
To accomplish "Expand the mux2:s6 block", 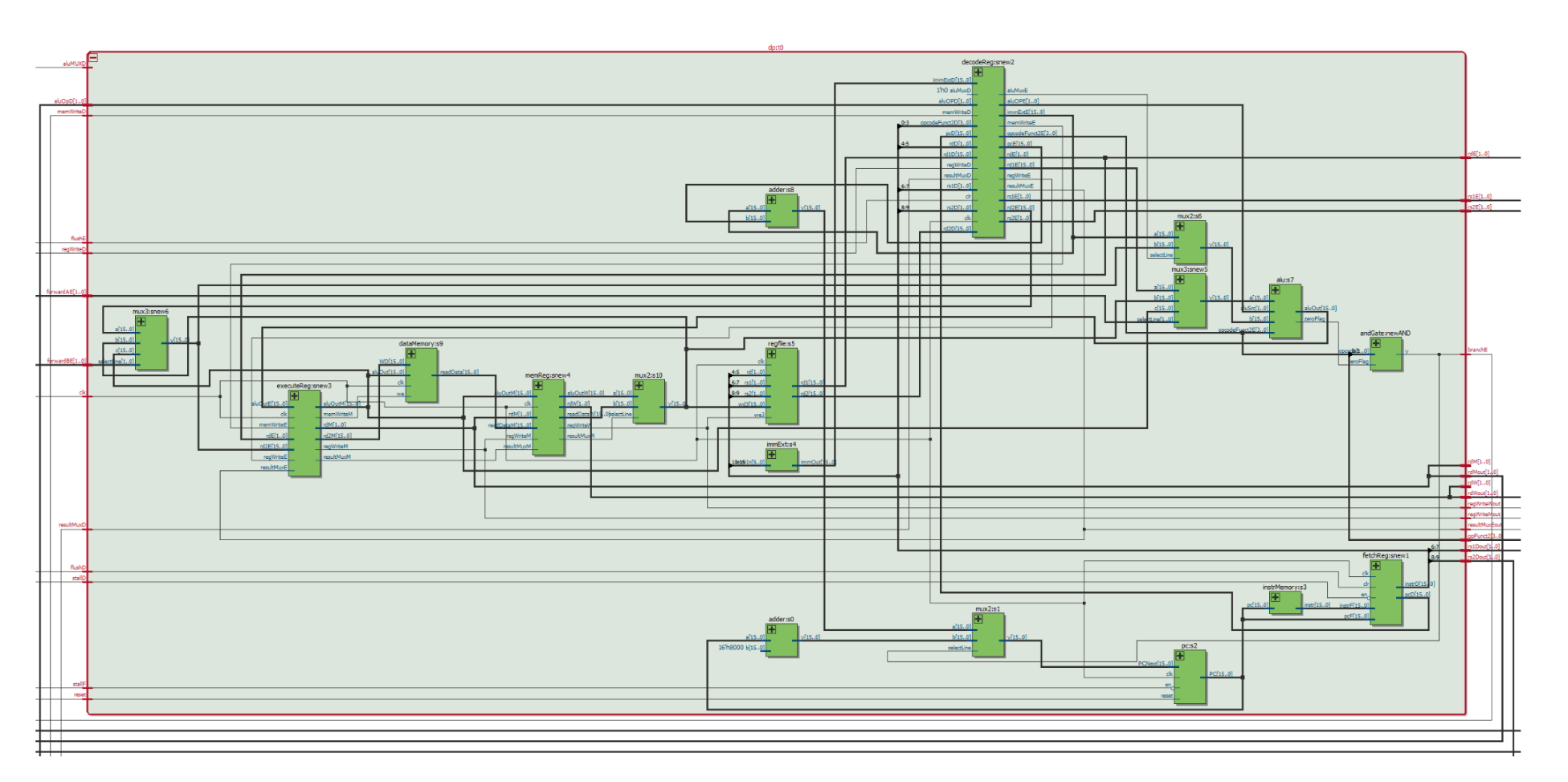I will (x=1180, y=227).
